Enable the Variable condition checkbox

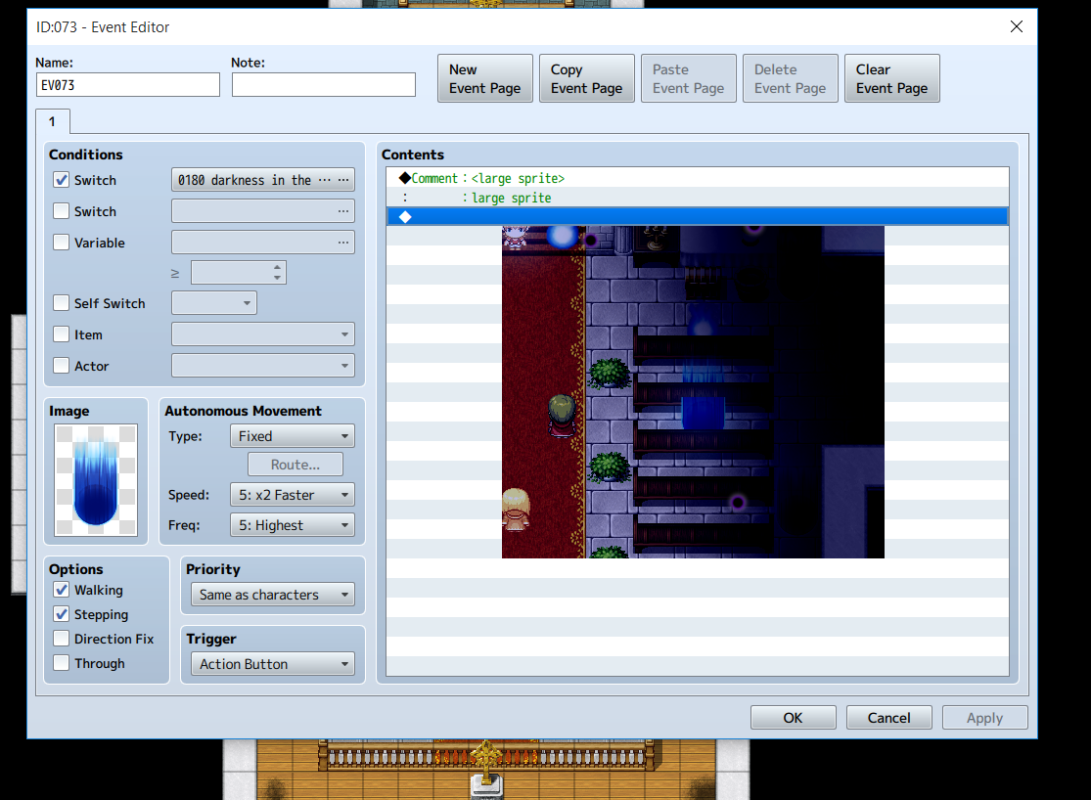point(61,242)
